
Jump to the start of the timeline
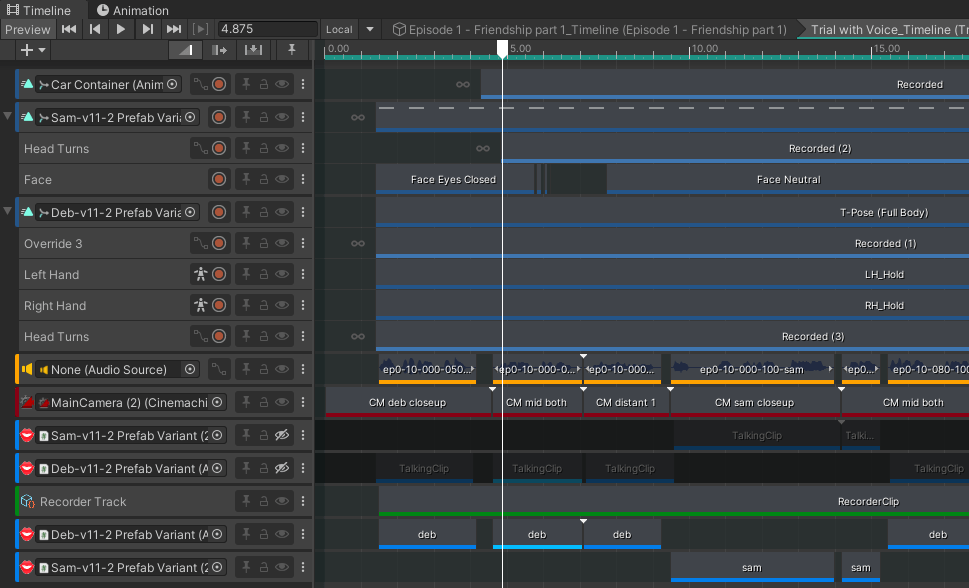pyautogui.click(x=69, y=30)
